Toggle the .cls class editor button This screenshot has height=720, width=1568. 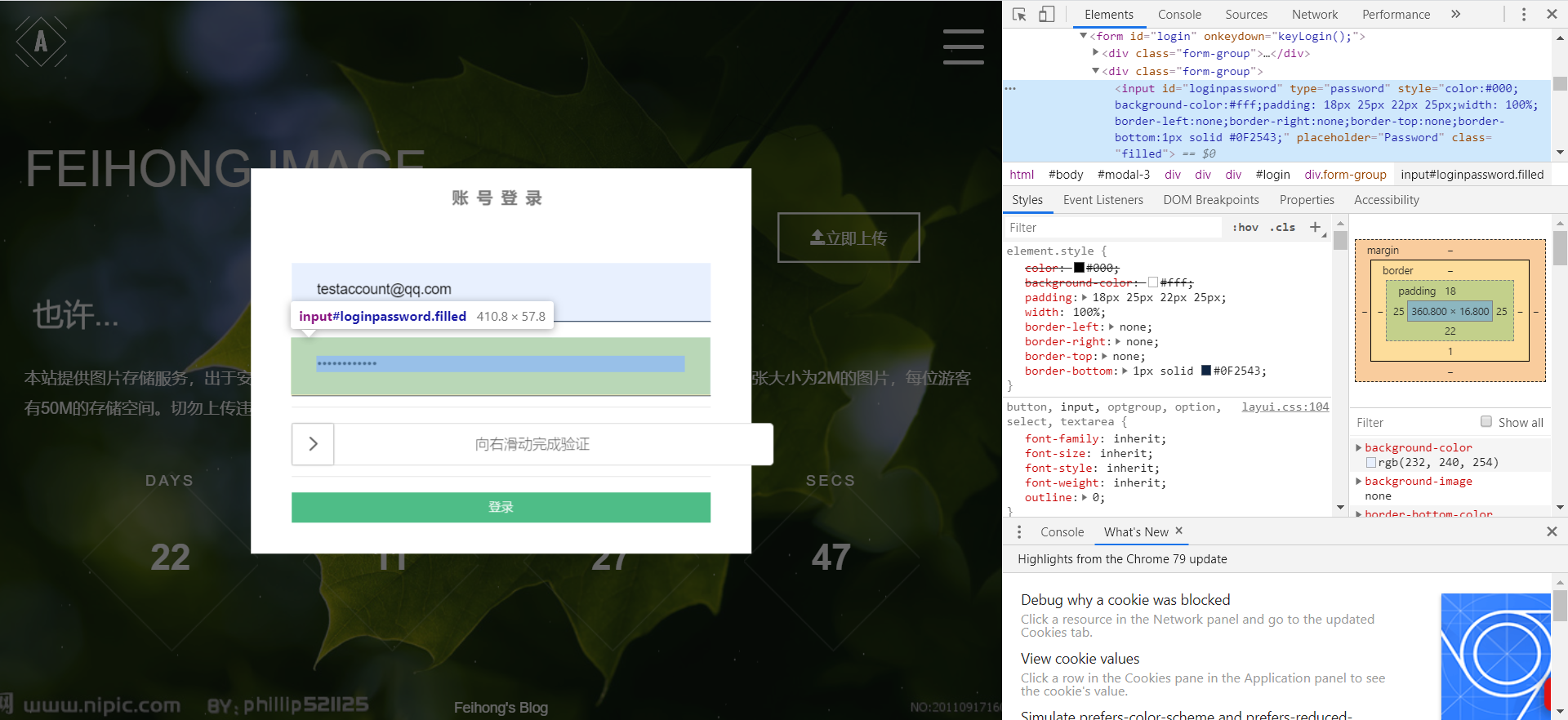(1283, 228)
